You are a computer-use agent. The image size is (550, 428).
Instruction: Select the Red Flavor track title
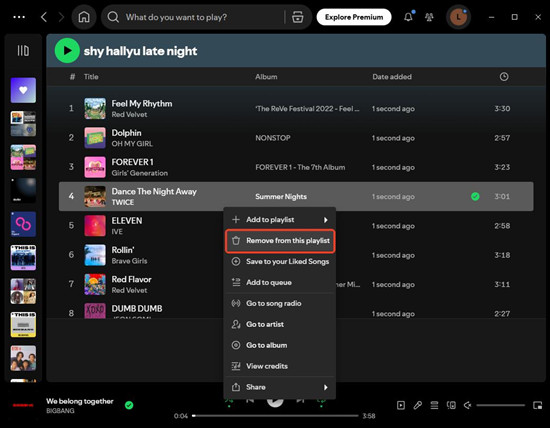tap(132, 279)
